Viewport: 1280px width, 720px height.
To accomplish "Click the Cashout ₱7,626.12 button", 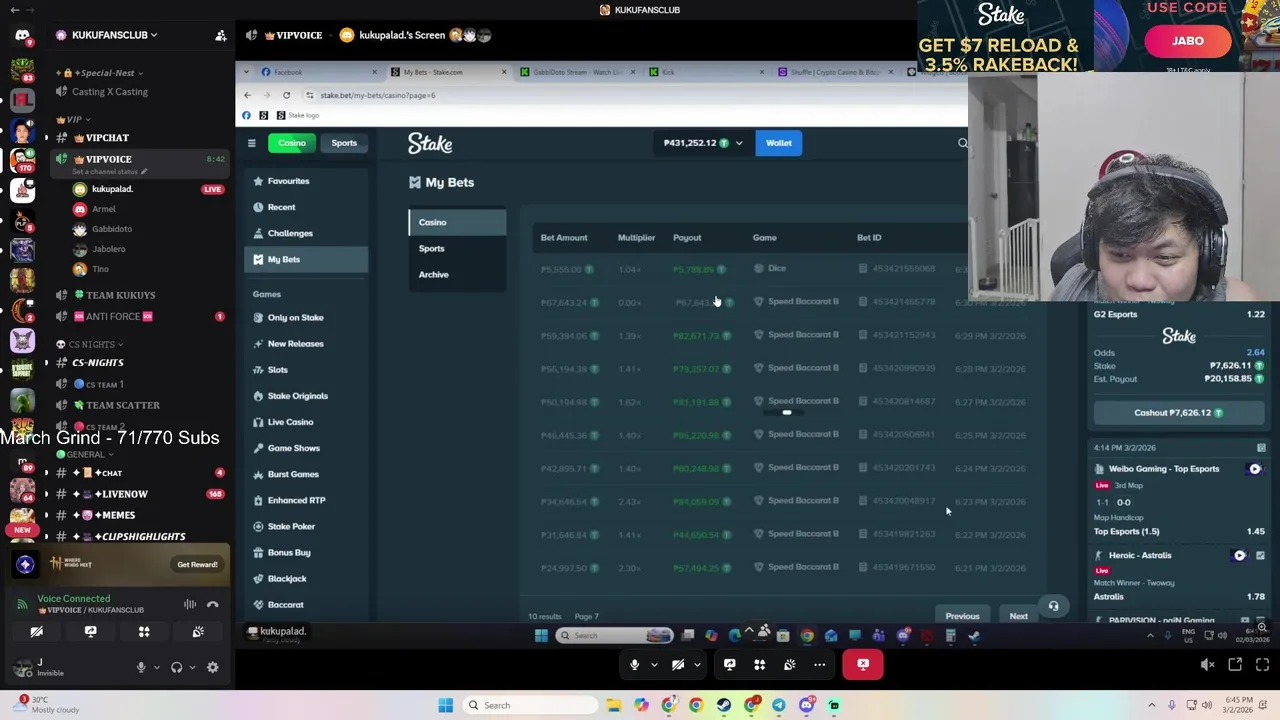I will click(1178, 412).
